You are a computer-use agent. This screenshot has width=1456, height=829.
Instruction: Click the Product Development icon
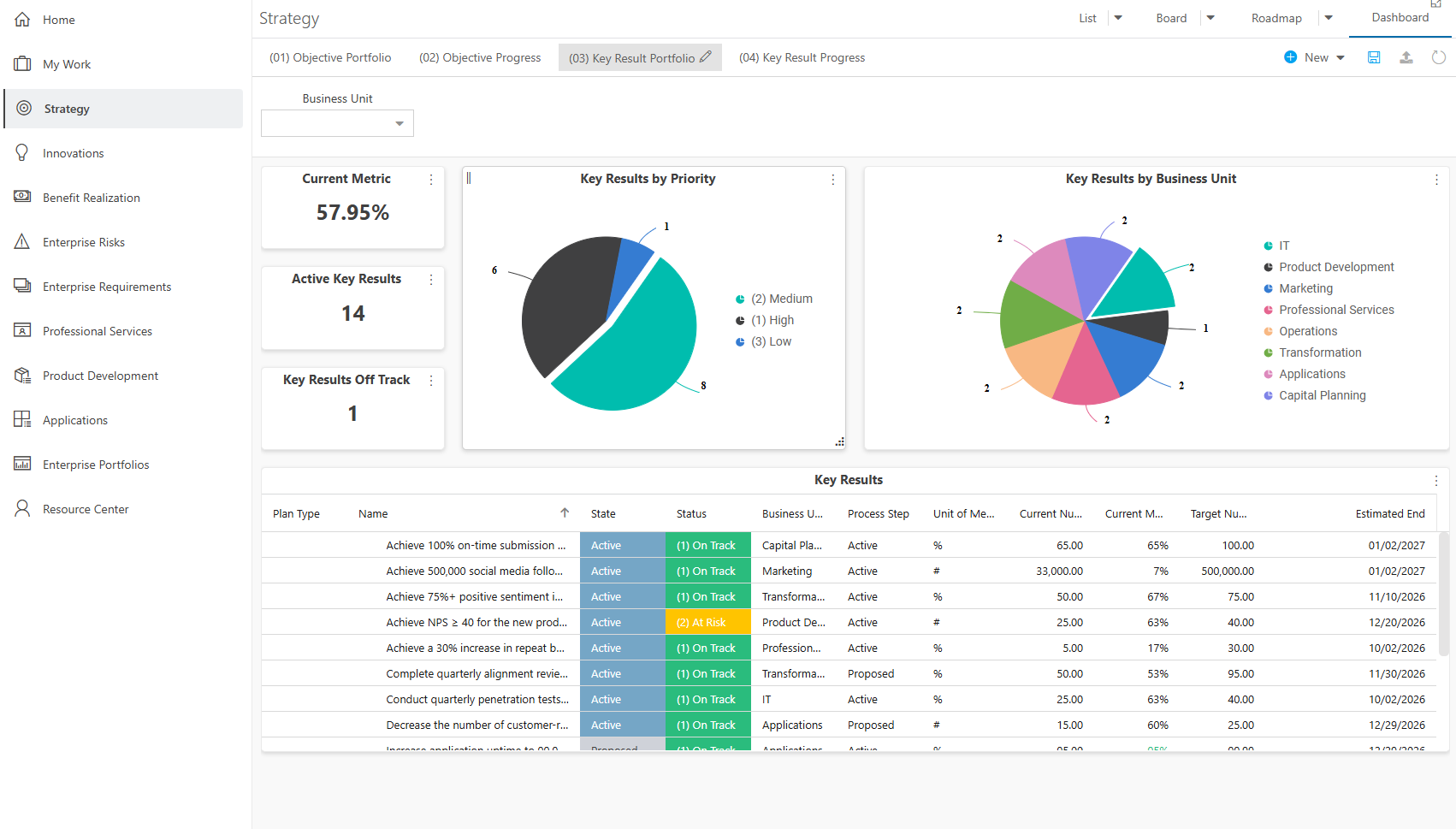22,375
